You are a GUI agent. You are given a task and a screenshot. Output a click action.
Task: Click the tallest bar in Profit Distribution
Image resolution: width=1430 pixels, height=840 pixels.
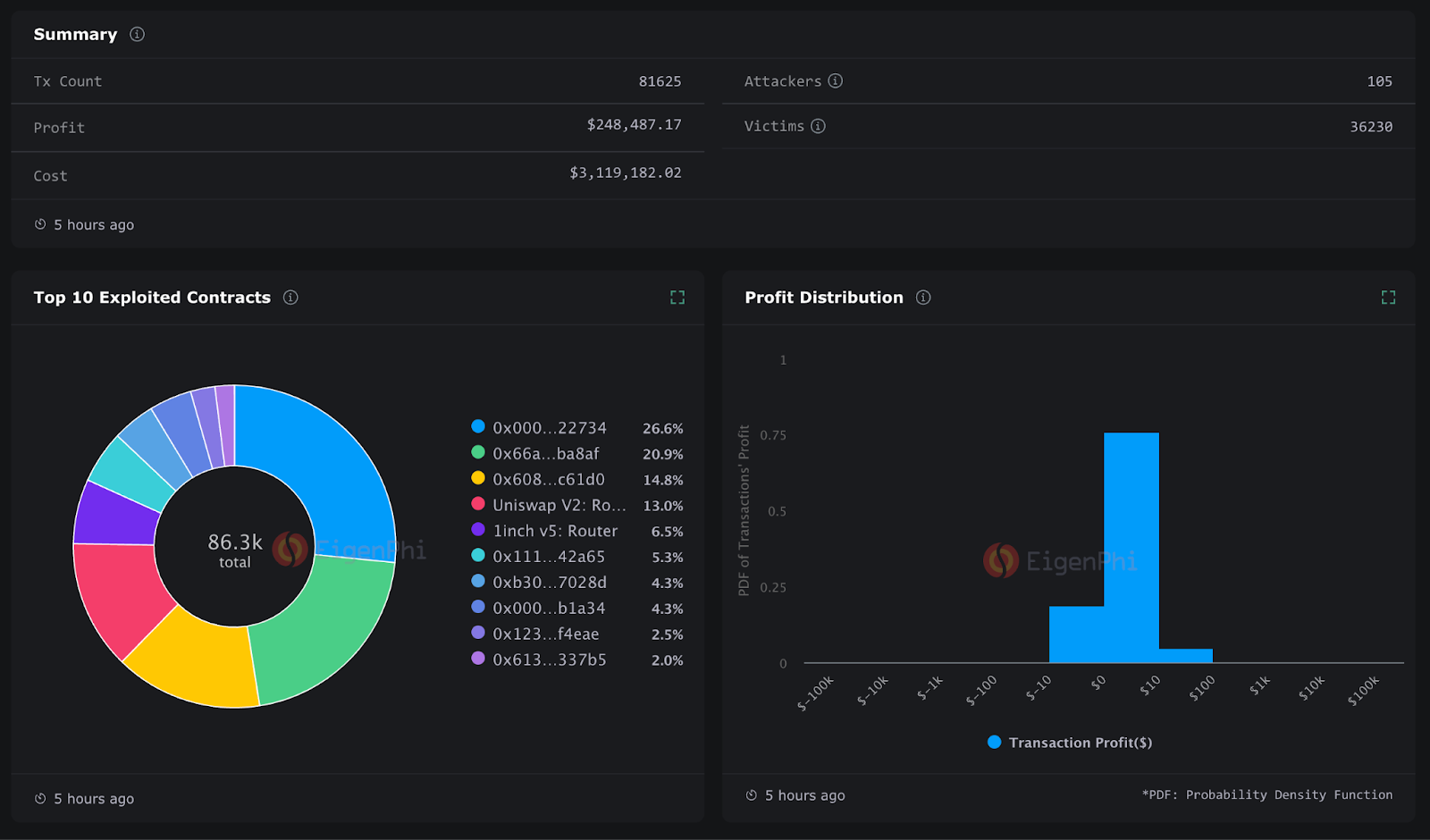click(x=1131, y=545)
